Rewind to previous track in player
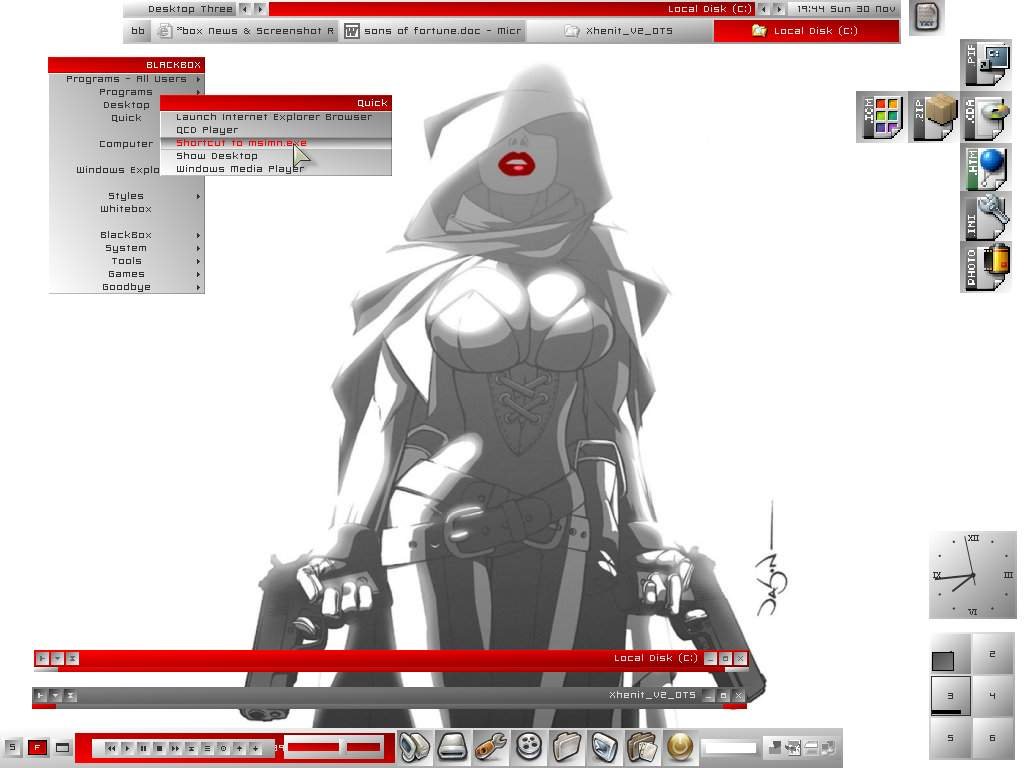 point(111,748)
